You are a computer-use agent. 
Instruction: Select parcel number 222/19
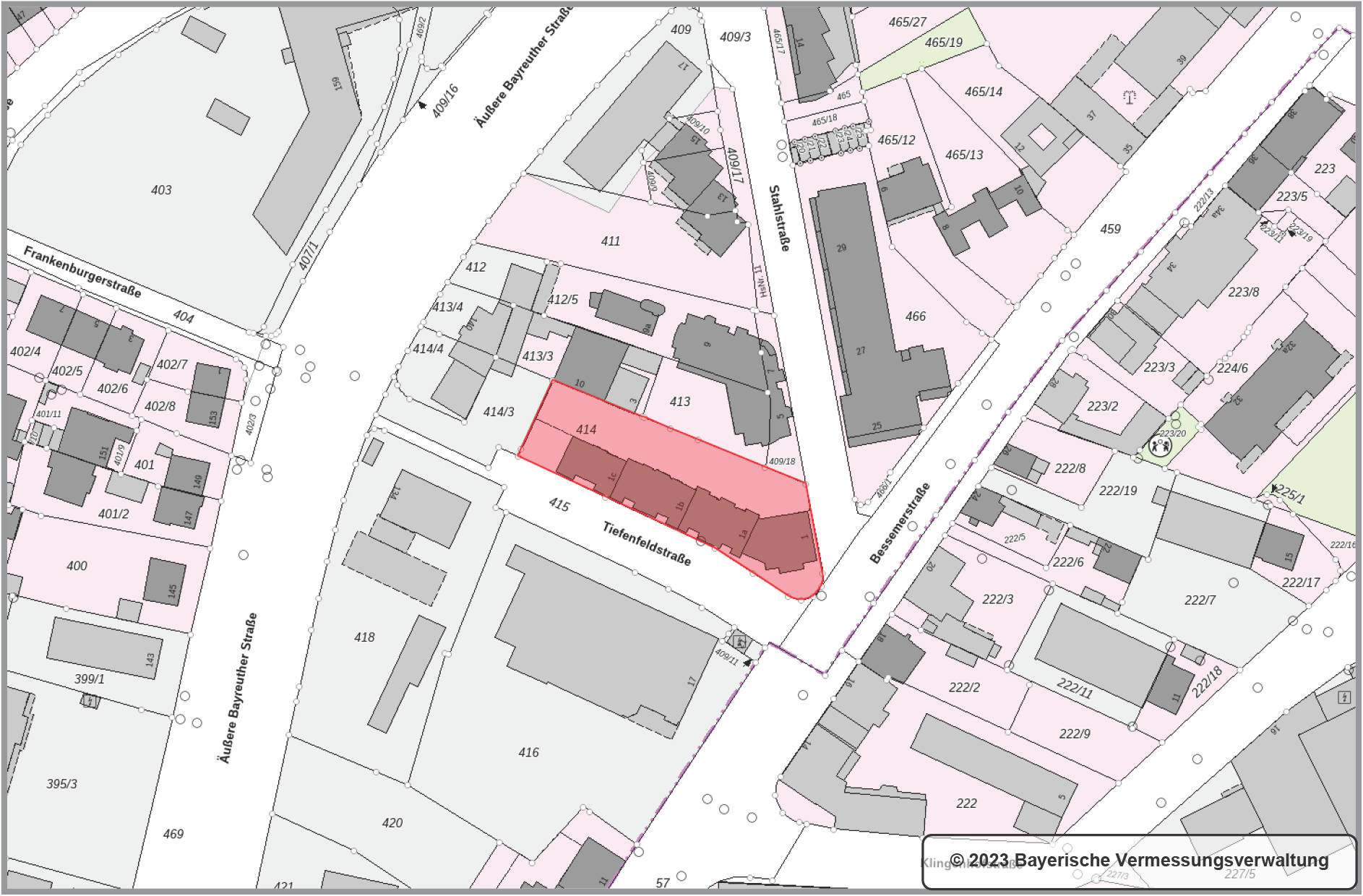[x=1118, y=491]
